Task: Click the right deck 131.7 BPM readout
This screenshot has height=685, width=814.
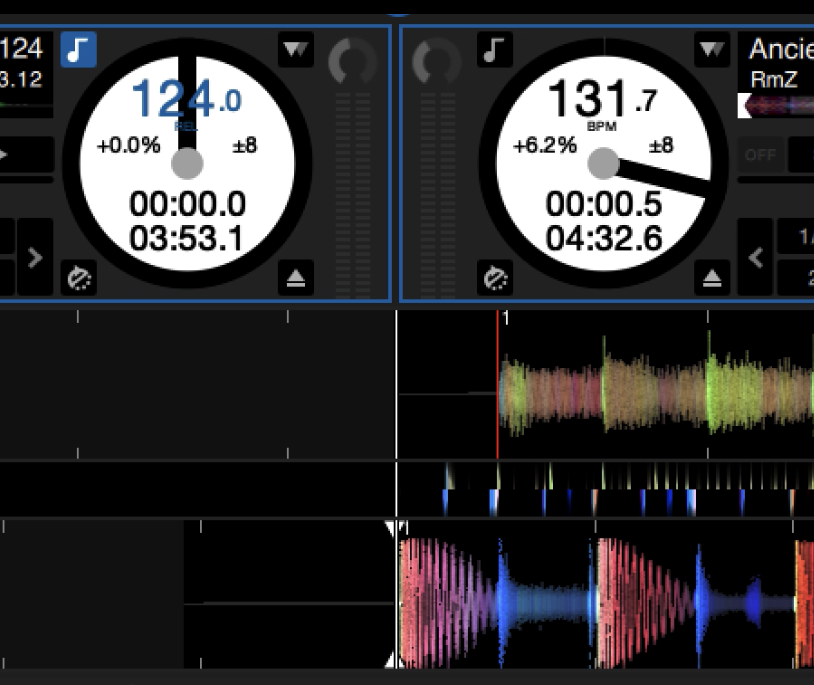Action: pyautogui.click(x=603, y=99)
